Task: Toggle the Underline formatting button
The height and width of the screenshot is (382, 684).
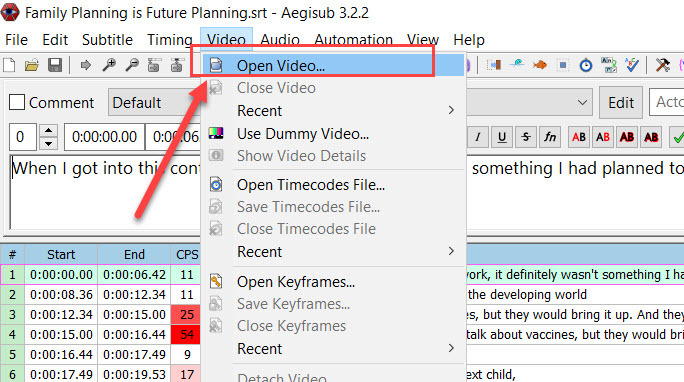Action: [x=502, y=137]
